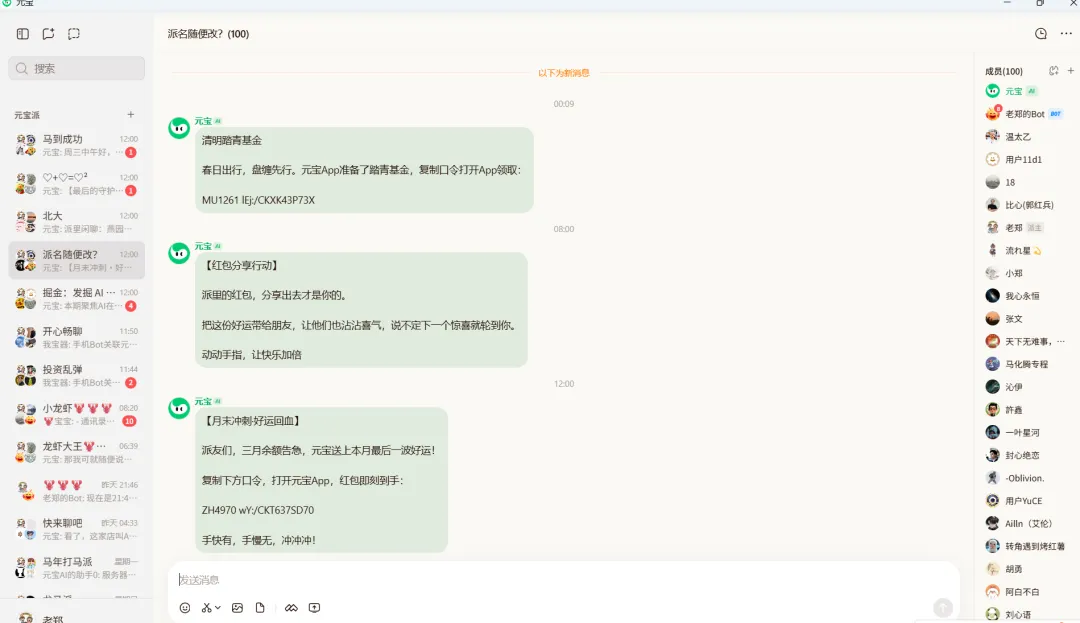The image size is (1080, 623).
Task: Click the 【月末冲刺好运回血】 message heading
Action: click(x=252, y=421)
